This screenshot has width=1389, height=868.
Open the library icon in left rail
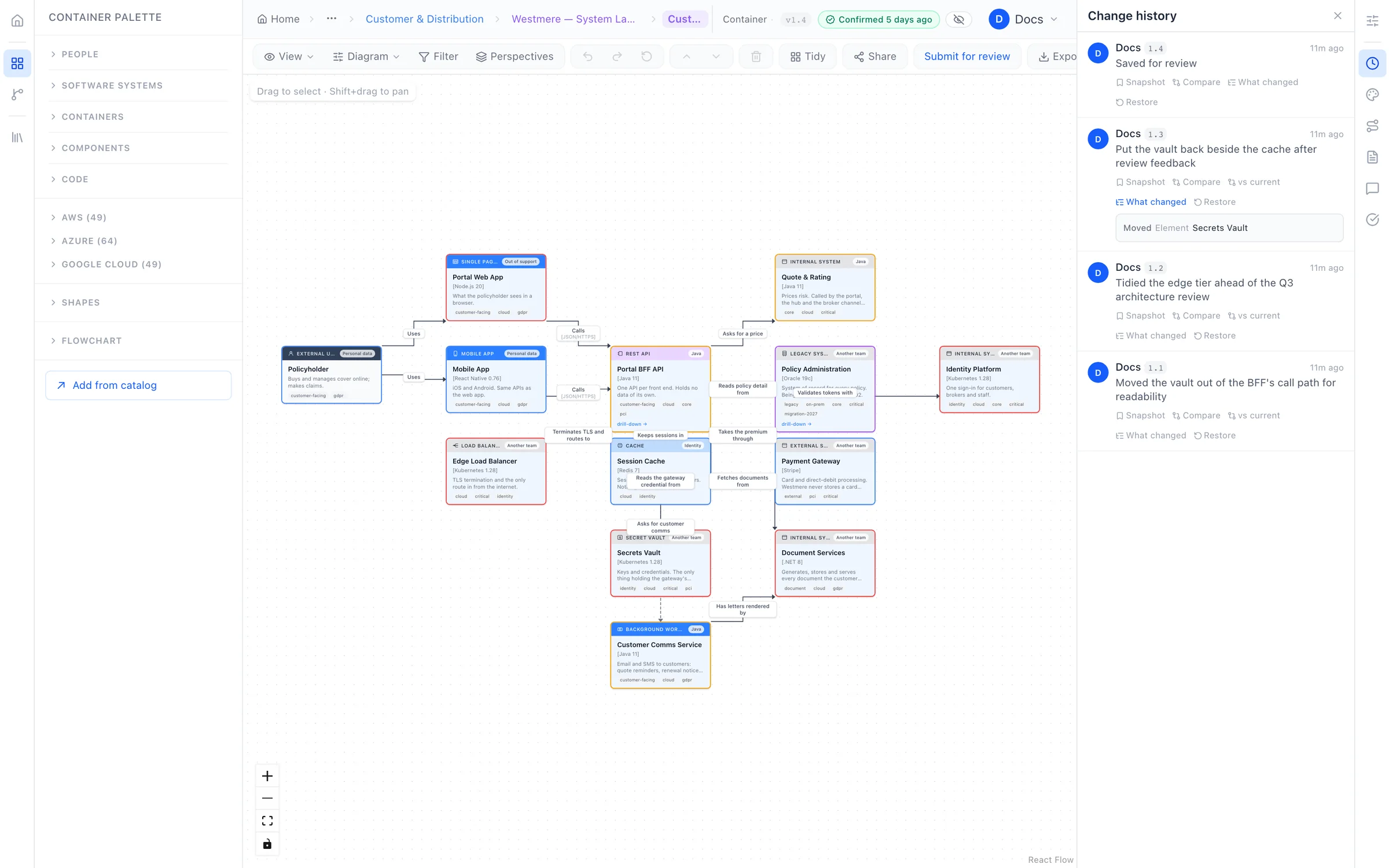click(17, 137)
